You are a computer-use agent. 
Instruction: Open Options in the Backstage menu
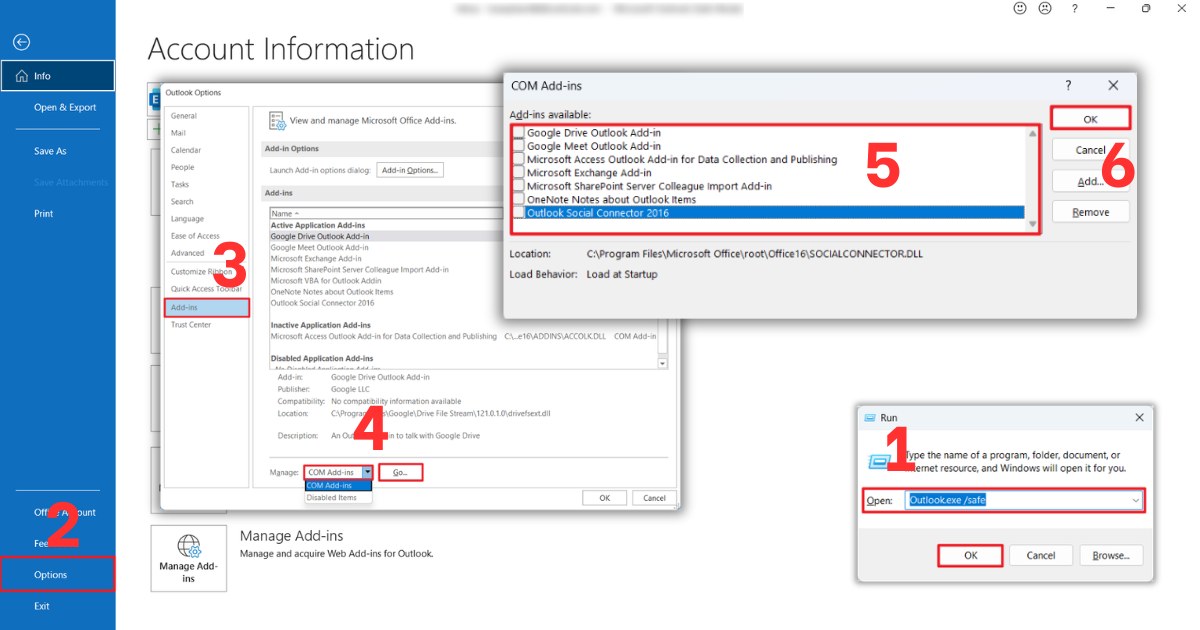pyautogui.click(x=58, y=575)
